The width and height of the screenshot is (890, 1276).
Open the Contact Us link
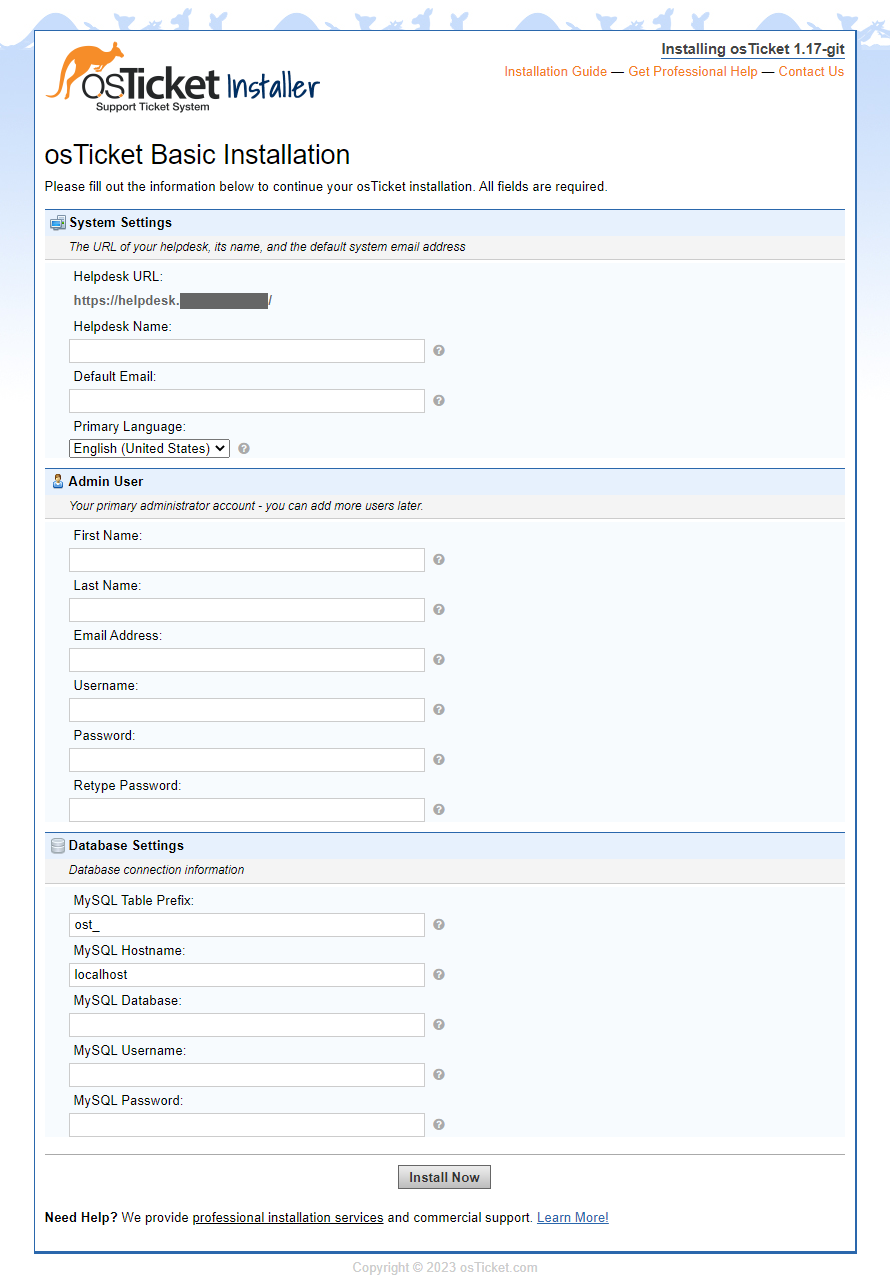(x=811, y=72)
